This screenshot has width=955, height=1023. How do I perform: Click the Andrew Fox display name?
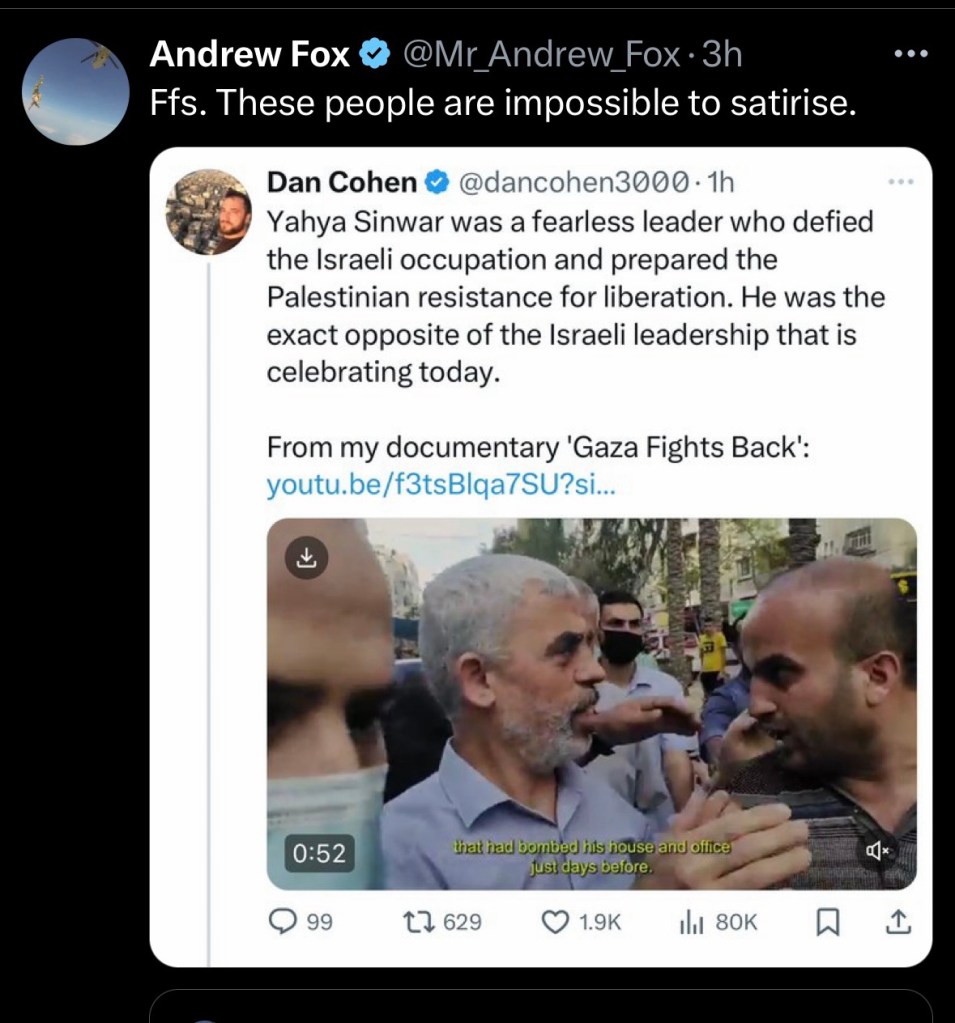click(250, 55)
